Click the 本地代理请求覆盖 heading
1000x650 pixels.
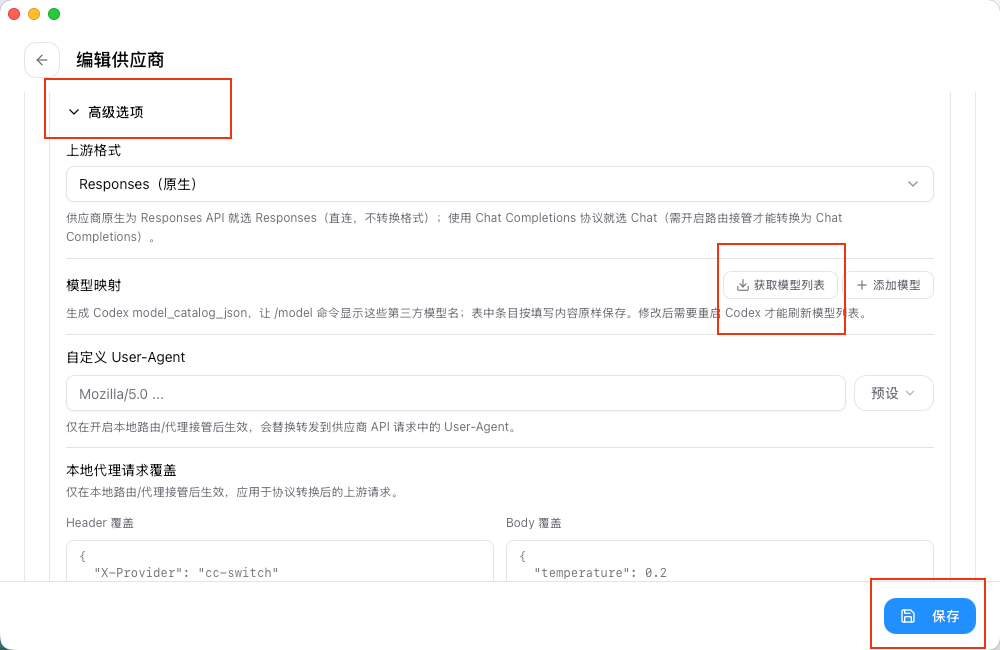[x=121, y=470]
